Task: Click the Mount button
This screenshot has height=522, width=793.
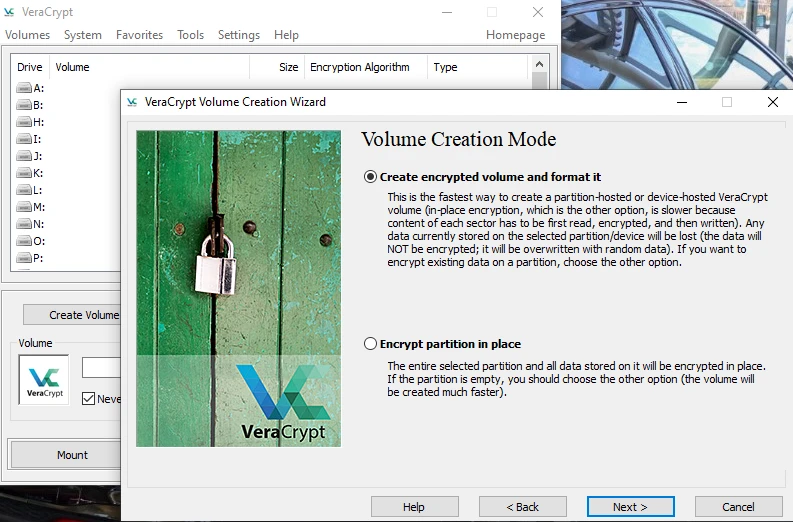Action: [x=66, y=455]
